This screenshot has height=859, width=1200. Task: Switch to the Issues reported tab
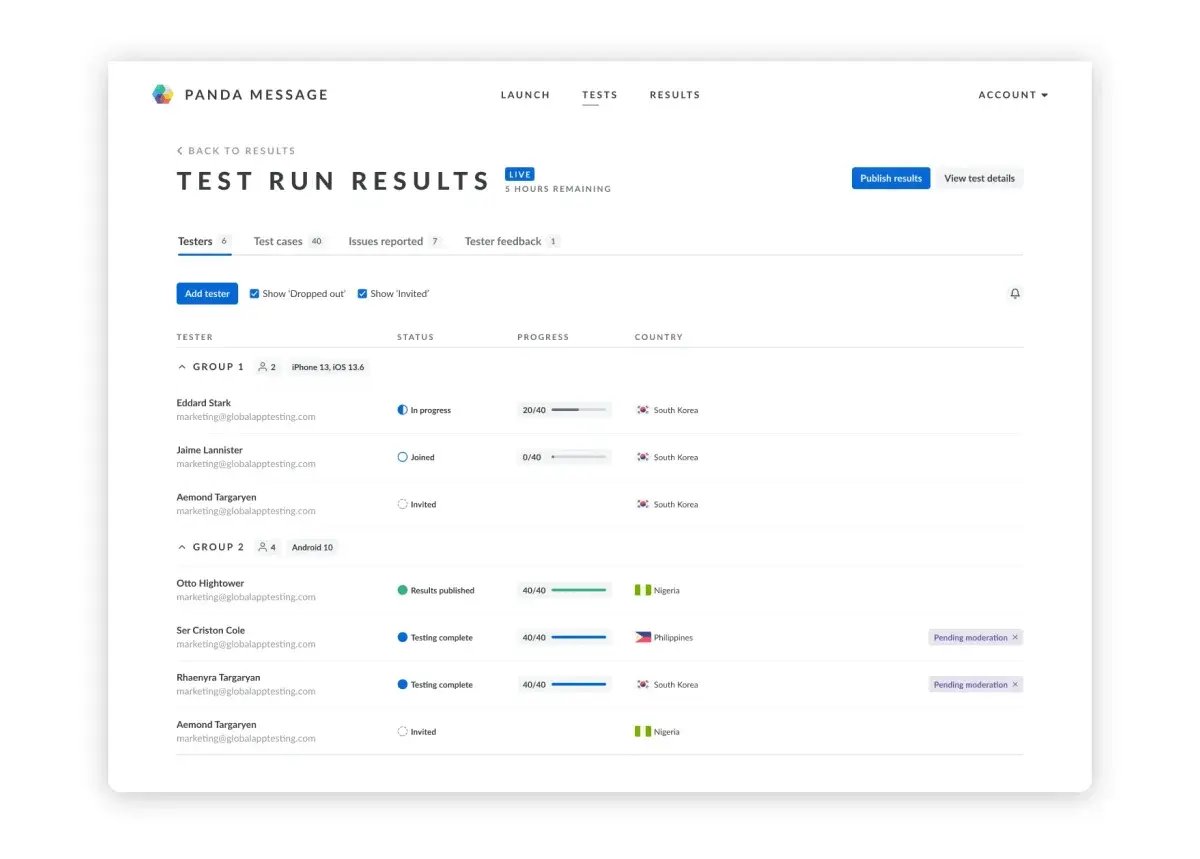pos(387,241)
